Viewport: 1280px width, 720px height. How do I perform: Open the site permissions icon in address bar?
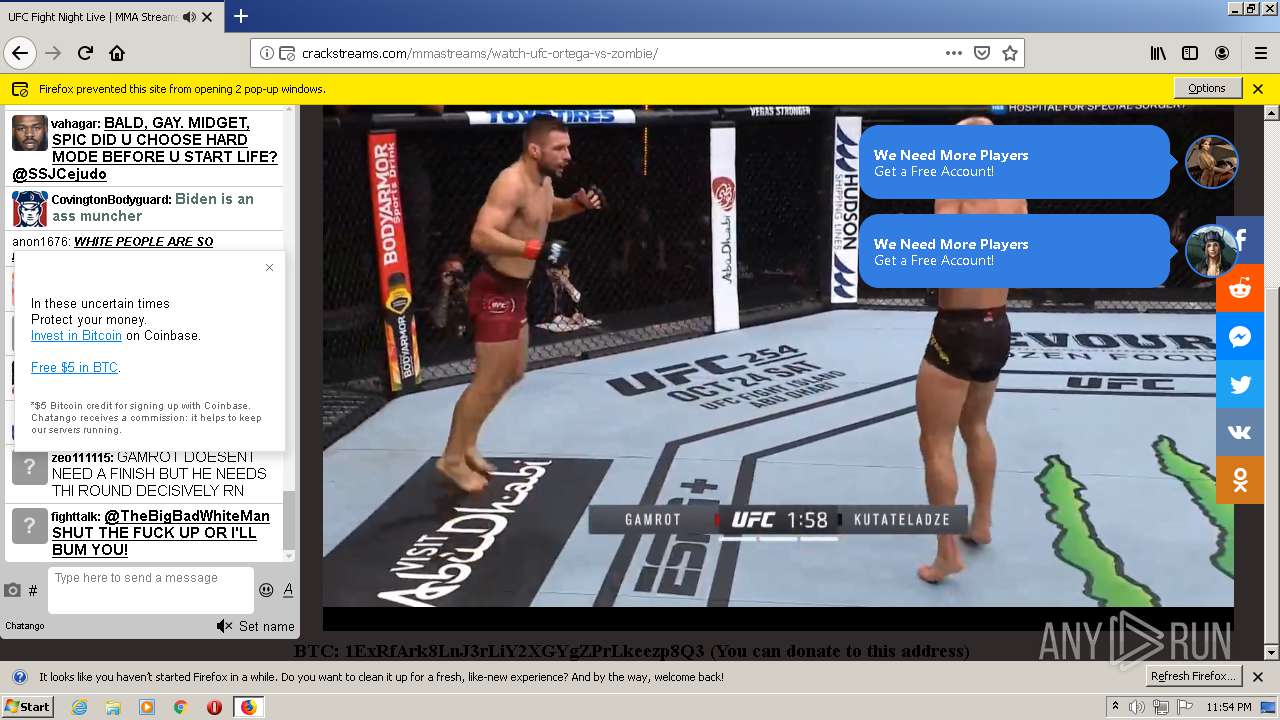[287, 53]
